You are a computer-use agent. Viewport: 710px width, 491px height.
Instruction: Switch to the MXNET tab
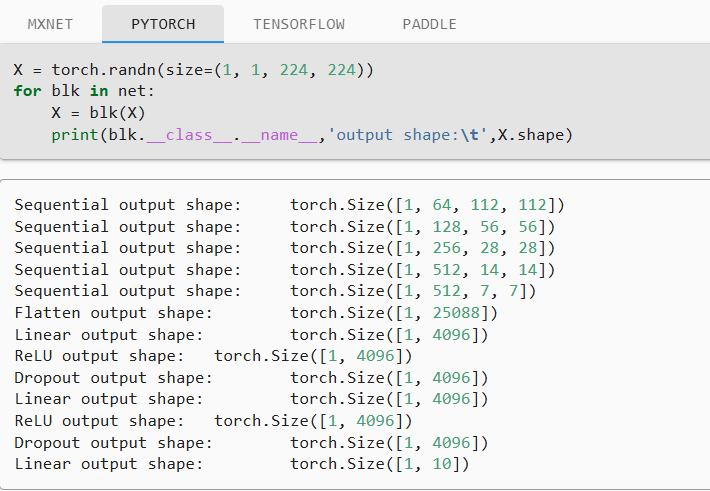click(x=50, y=24)
